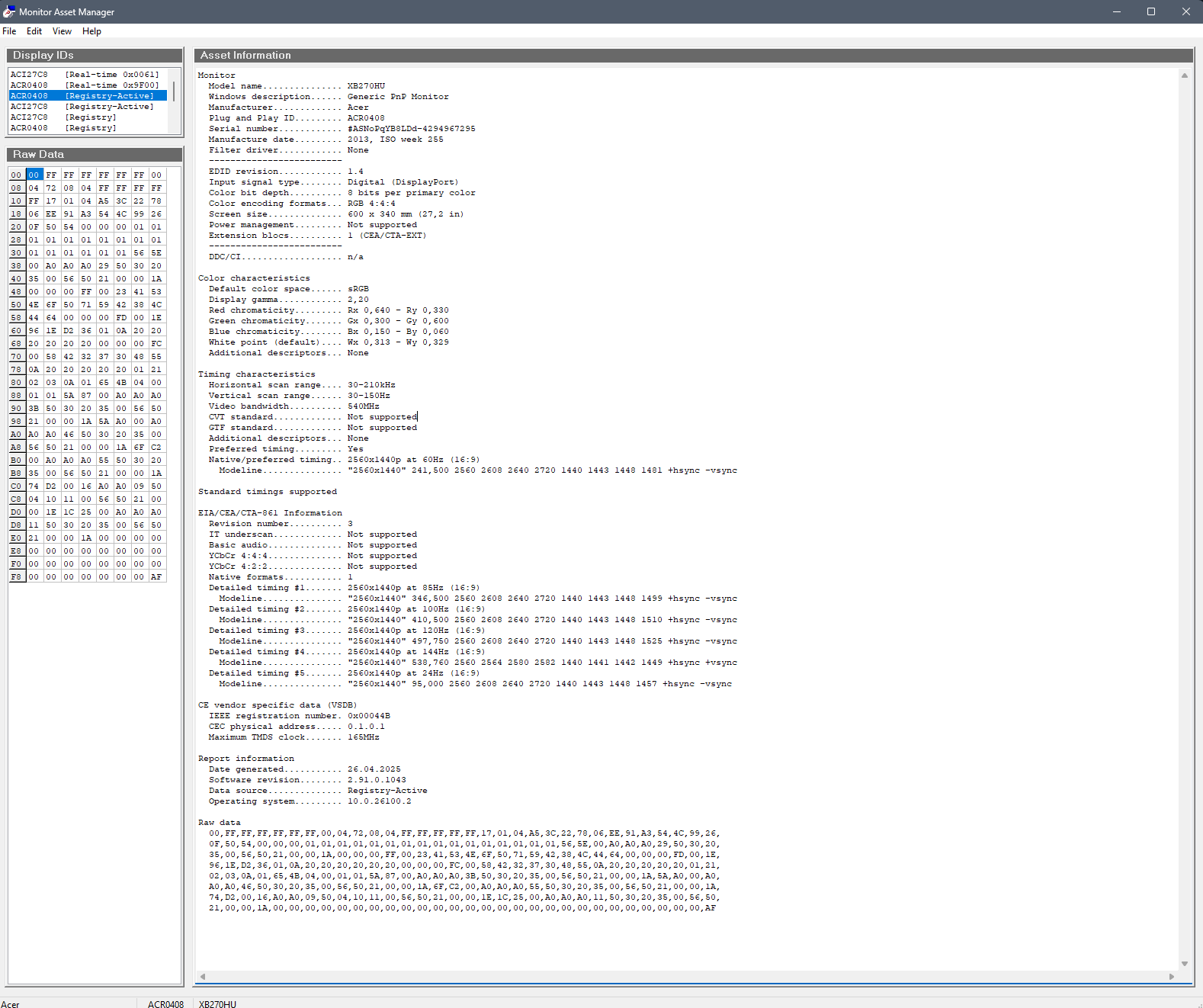Click the horizontal scroll left arrow

[203, 977]
